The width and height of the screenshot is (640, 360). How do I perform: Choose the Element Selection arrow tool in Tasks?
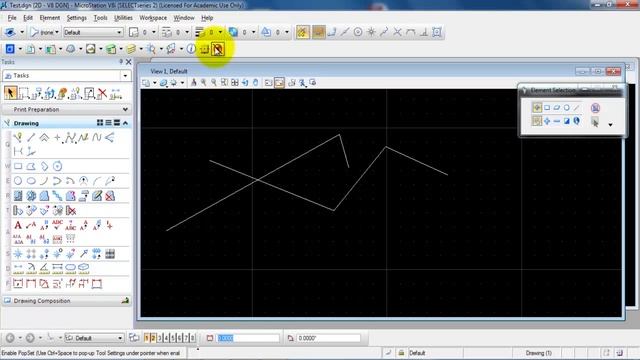point(10,93)
